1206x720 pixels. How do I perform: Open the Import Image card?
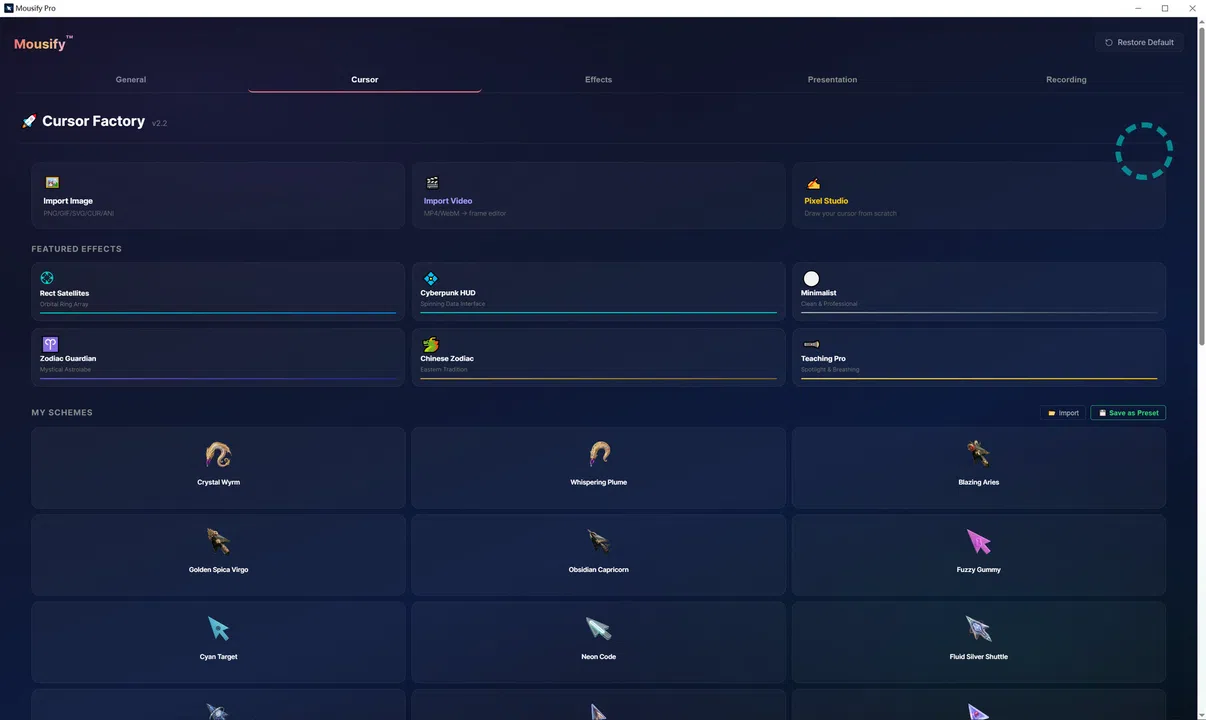tap(218, 196)
